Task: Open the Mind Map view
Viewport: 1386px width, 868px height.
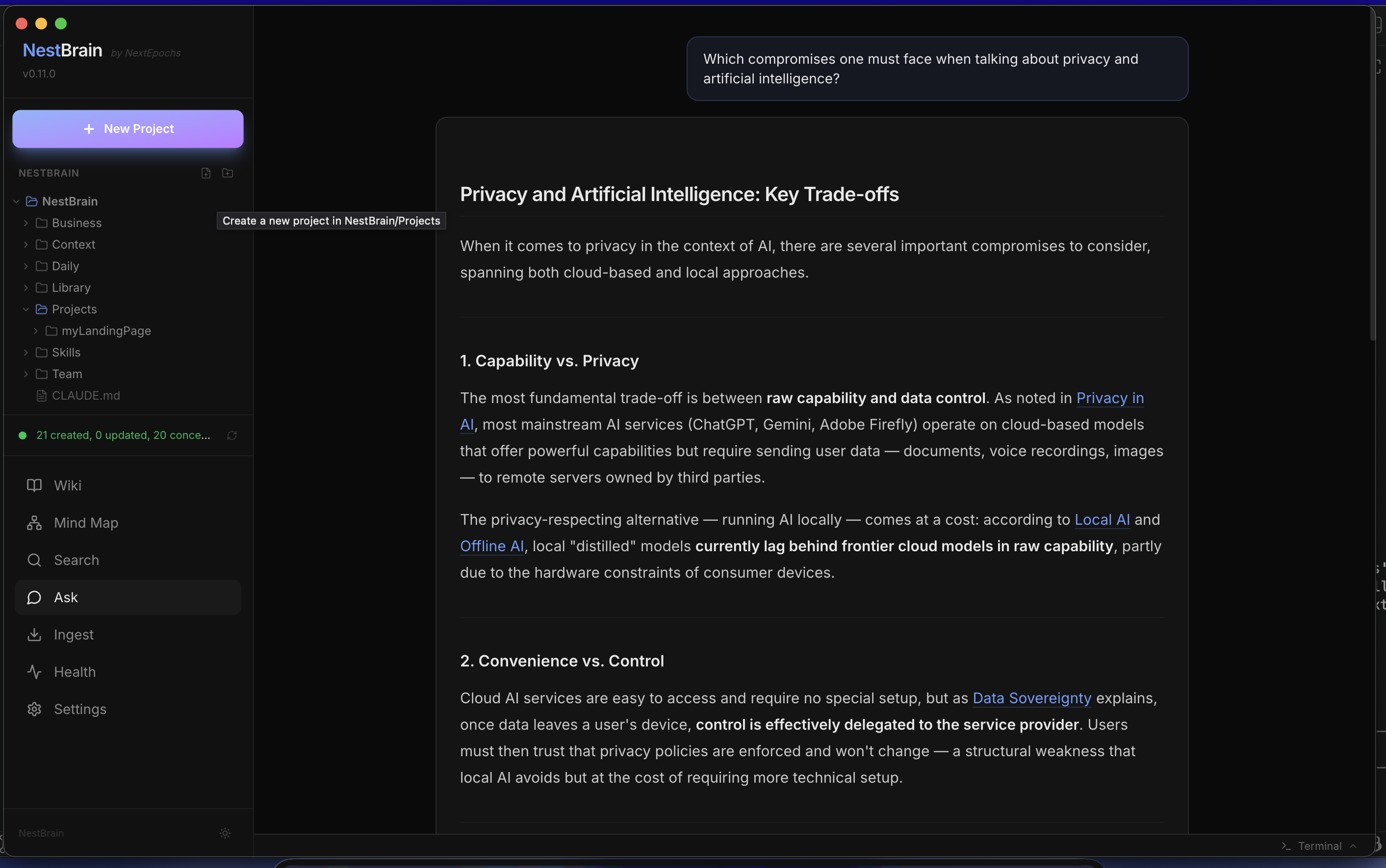Action: pyautogui.click(x=86, y=523)
